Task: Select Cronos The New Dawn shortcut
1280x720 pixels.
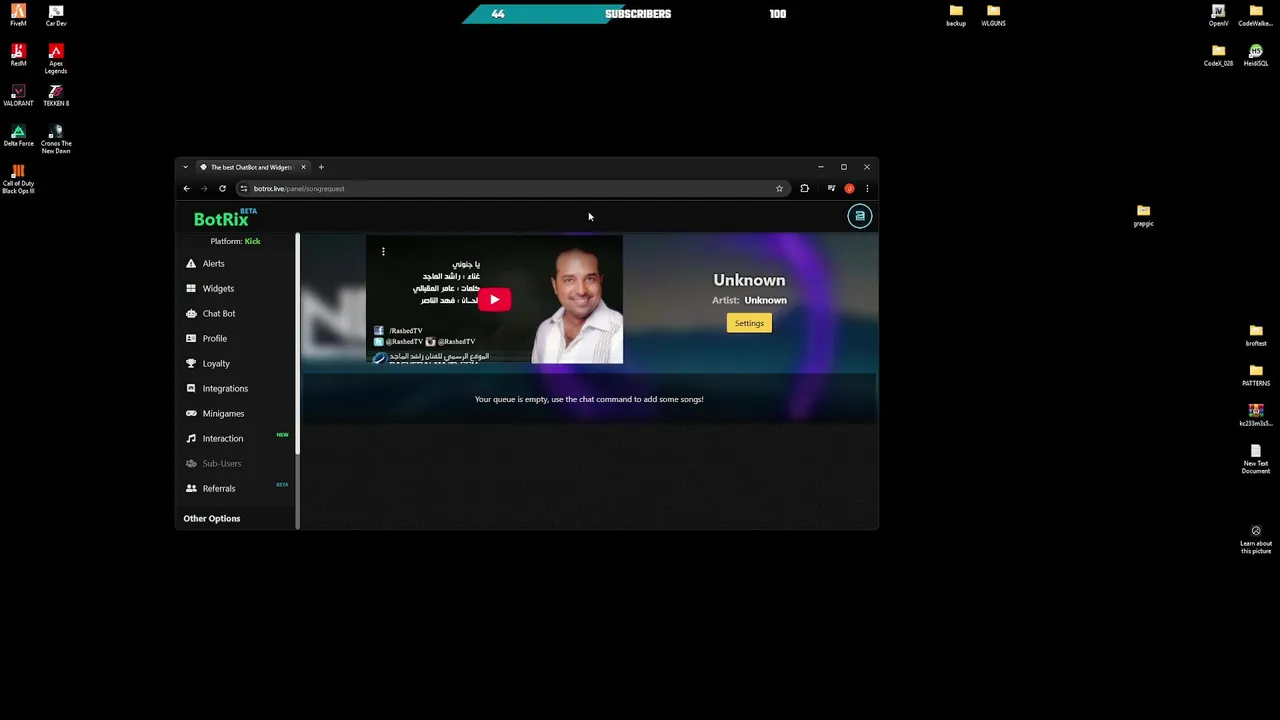Action: click(x=56, y=139)
